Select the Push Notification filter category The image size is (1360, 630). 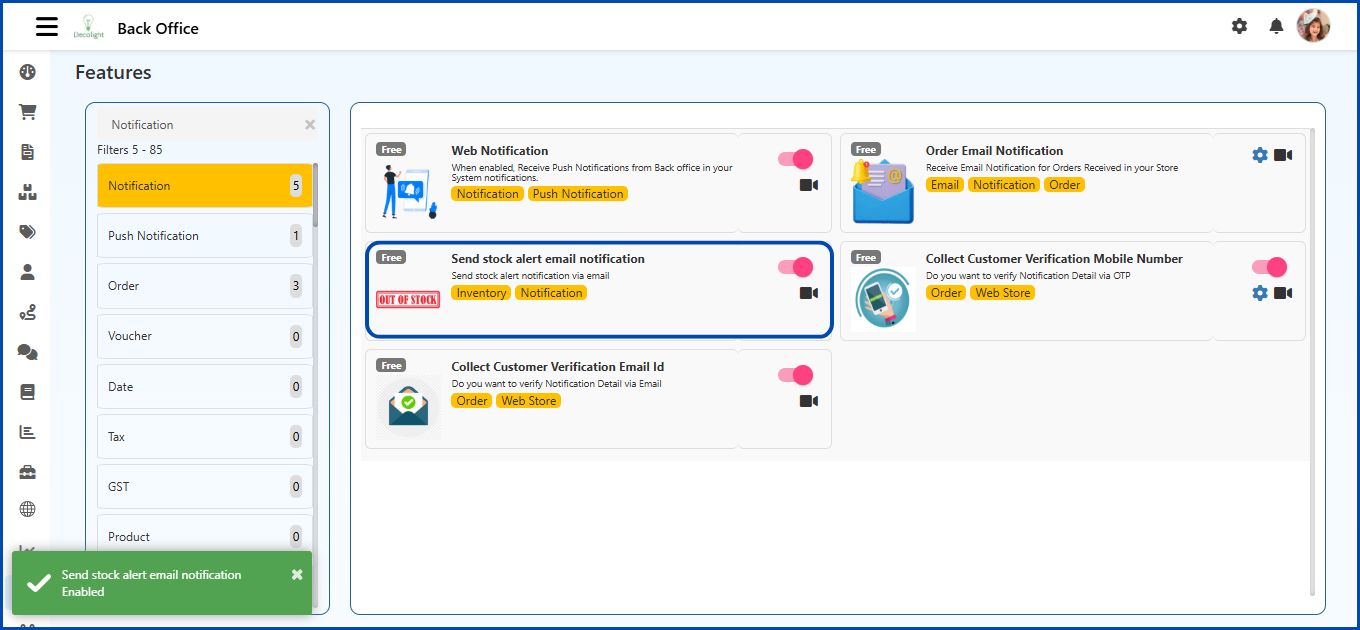(x=204, y=235)
